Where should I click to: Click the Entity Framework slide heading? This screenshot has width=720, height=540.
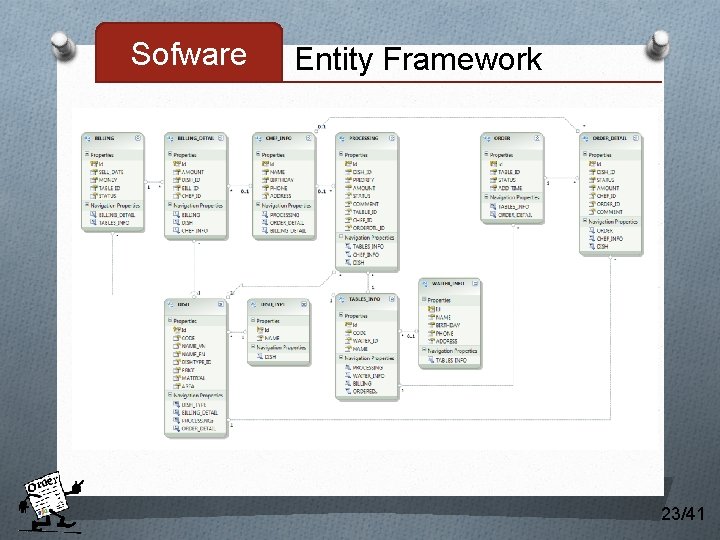coord(418,59)
